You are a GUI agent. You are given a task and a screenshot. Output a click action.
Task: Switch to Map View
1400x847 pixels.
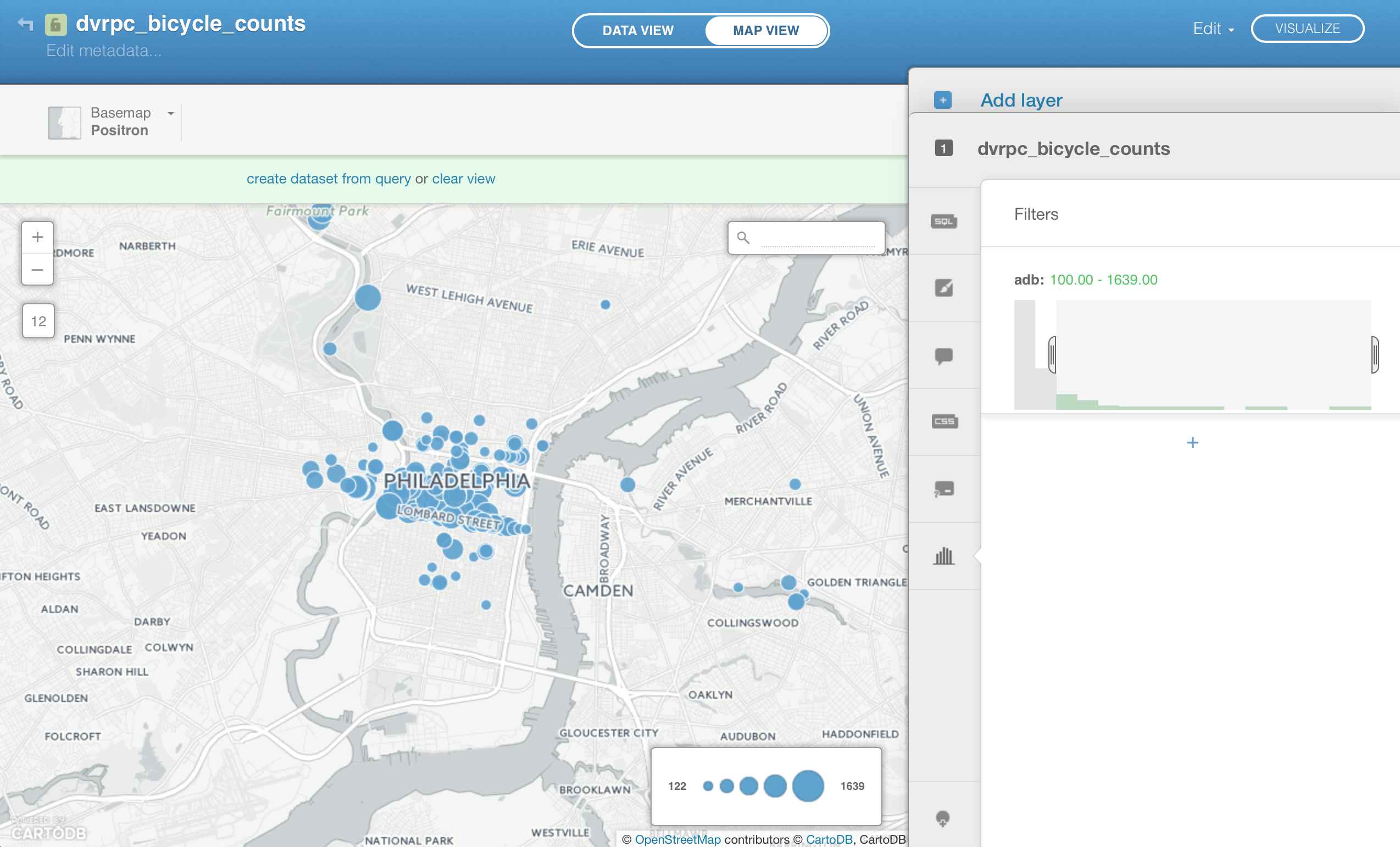click(x=765, y=31)
